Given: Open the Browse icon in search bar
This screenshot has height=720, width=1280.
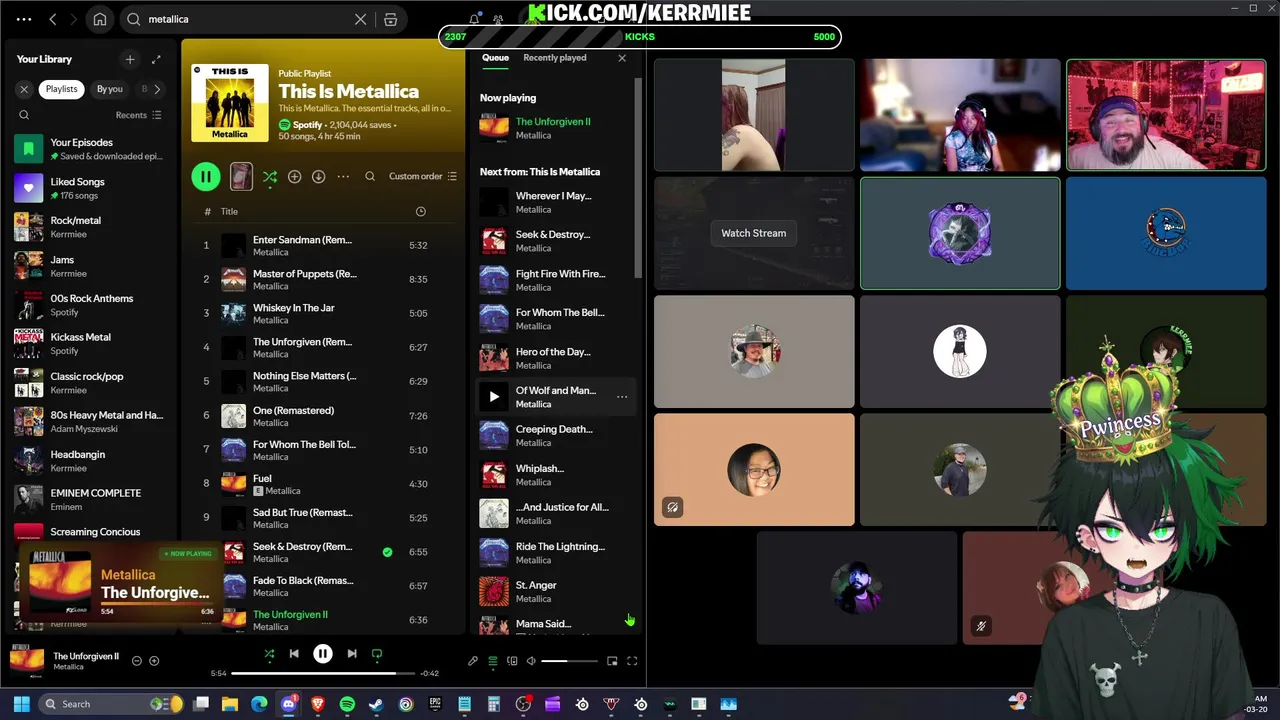Looking at the screenshot, I should (x=391, y=19).
